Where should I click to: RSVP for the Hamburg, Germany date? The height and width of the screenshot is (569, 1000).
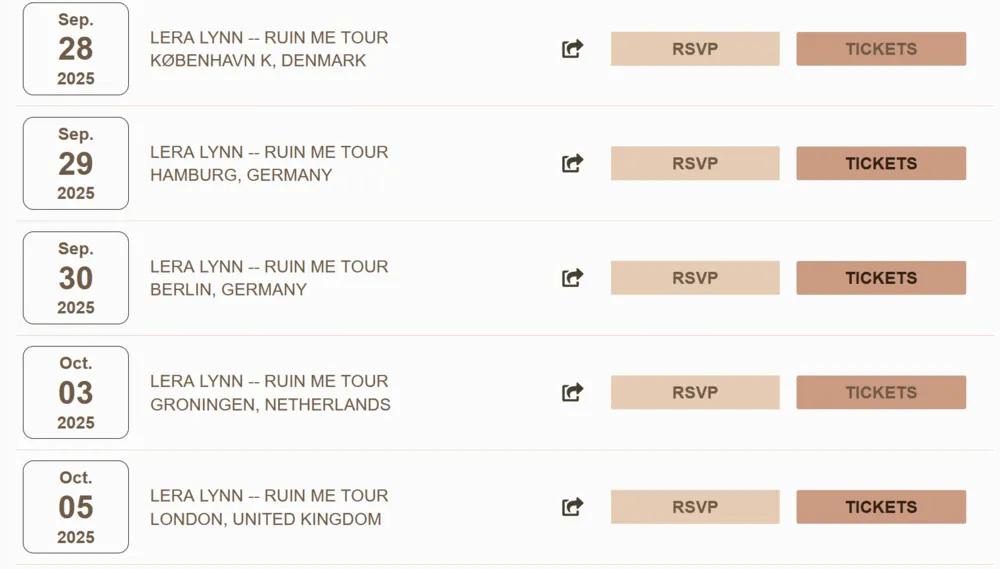pyautogui.click(x=695, y=163)
